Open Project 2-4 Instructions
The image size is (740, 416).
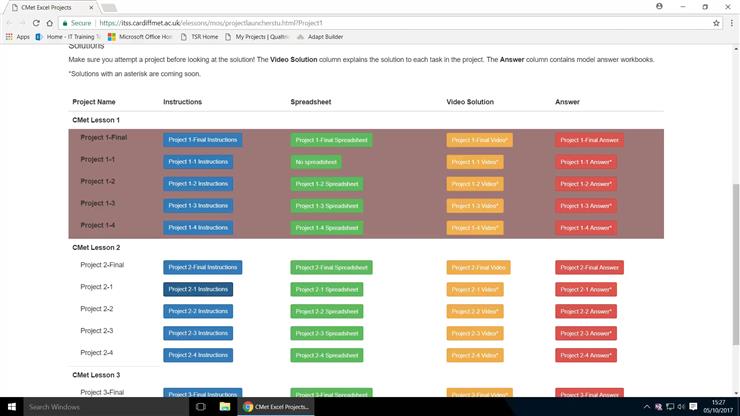pyautogui.click(x=198, y=355)
